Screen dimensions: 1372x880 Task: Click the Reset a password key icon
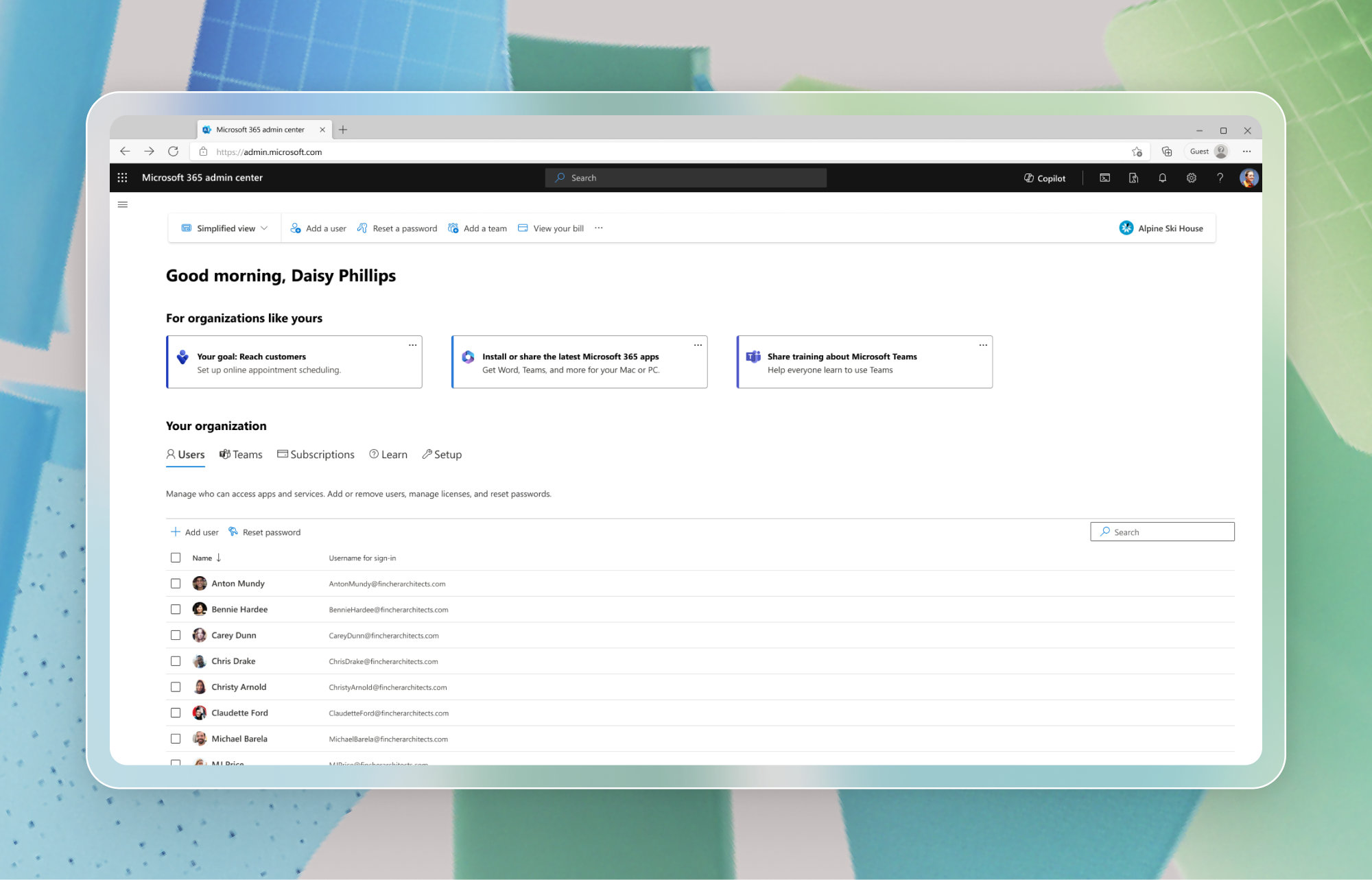click(x=362, y=228)
